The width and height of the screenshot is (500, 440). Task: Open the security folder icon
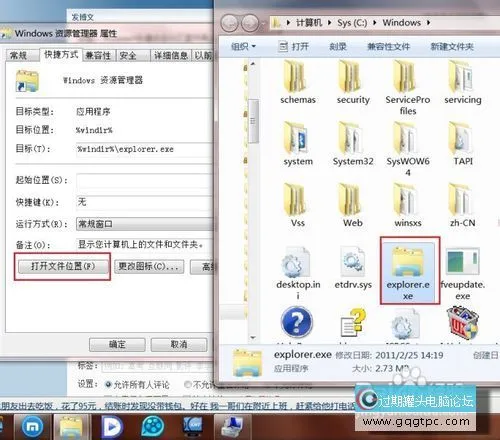click(x=350, y=77)
